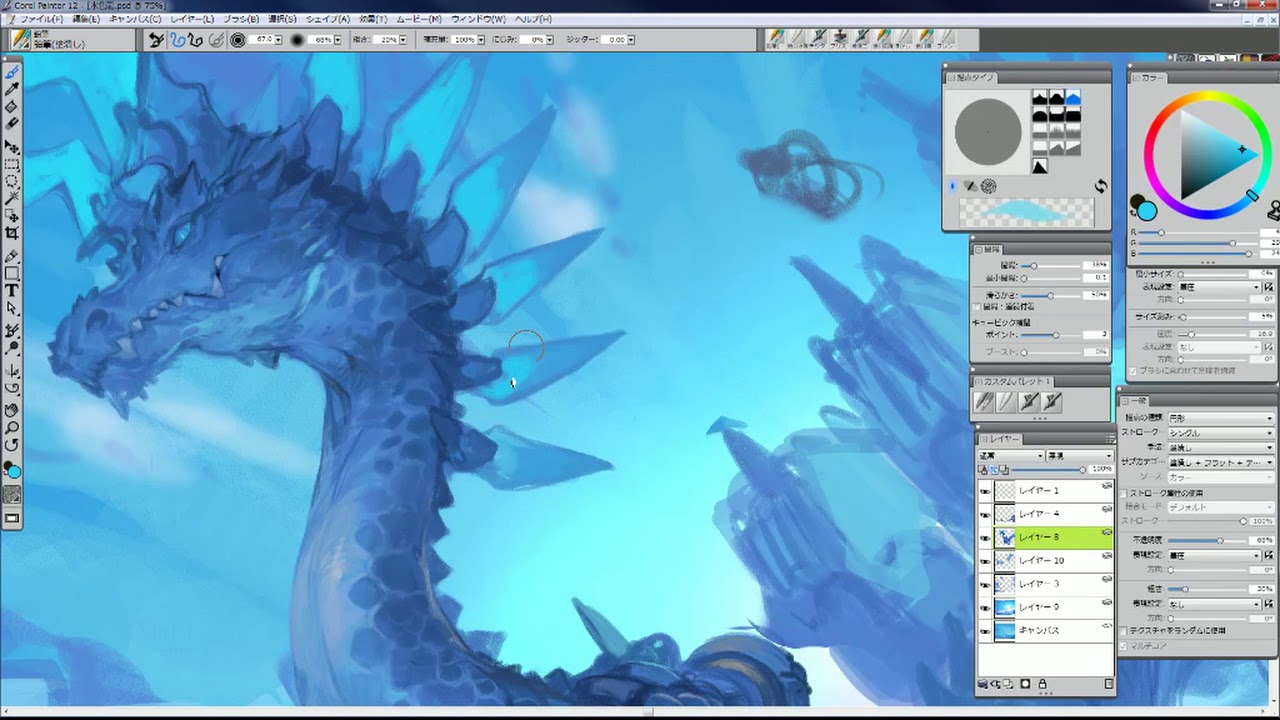1280x720 pixels.
Task: Toggle visibility of レイヤー 10
Action: point(985,561)
